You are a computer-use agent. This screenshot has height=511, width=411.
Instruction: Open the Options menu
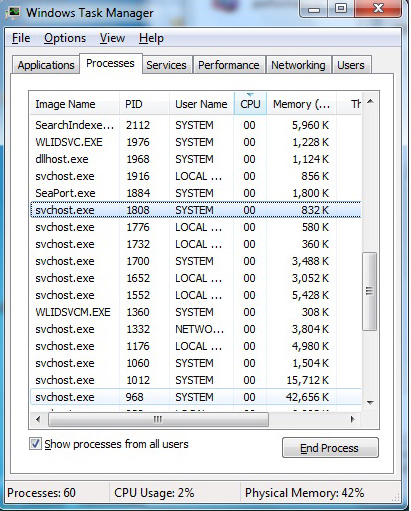(x=65, y=38)
